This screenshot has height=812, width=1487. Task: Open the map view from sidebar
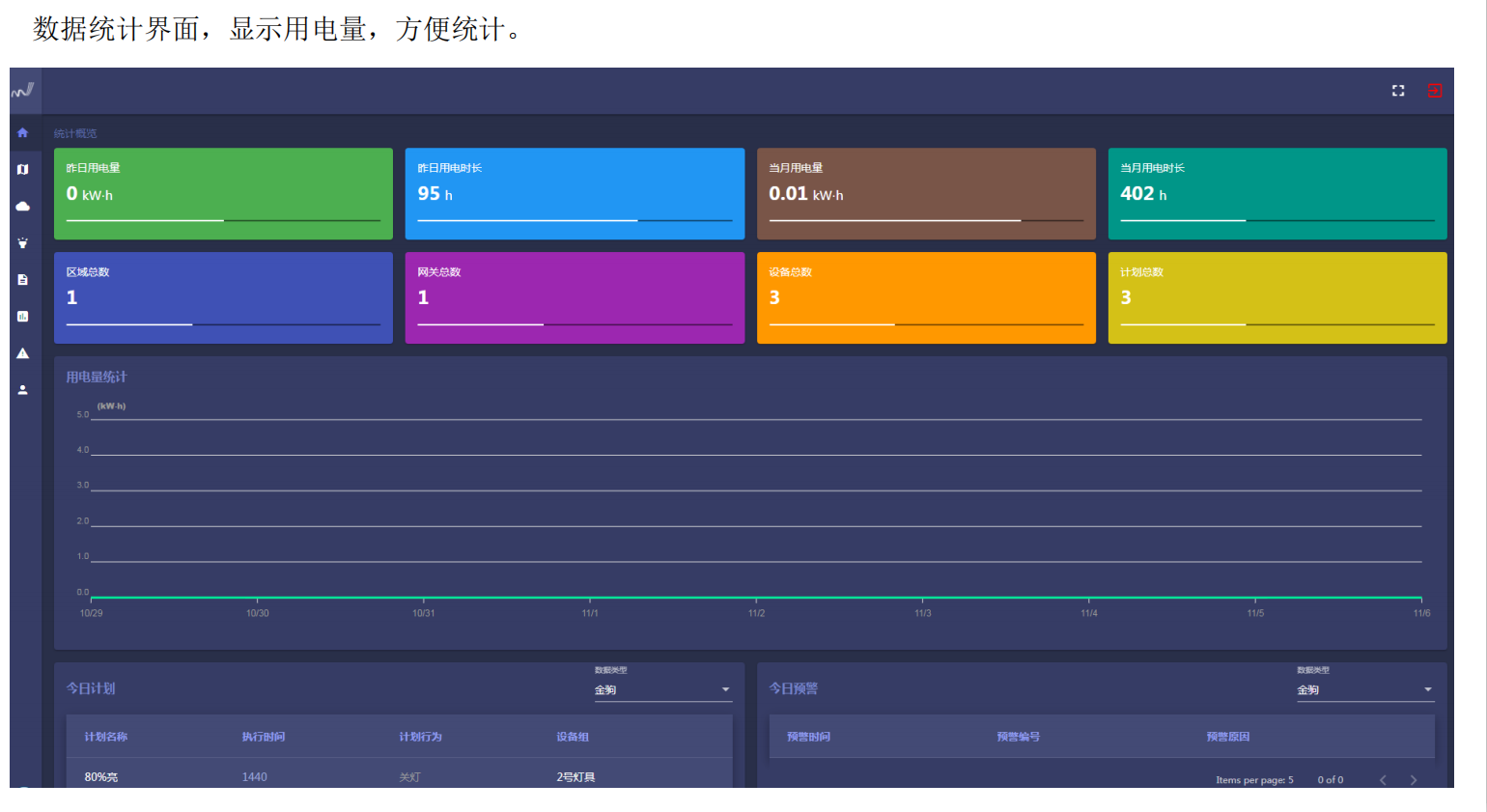[22, 170]
